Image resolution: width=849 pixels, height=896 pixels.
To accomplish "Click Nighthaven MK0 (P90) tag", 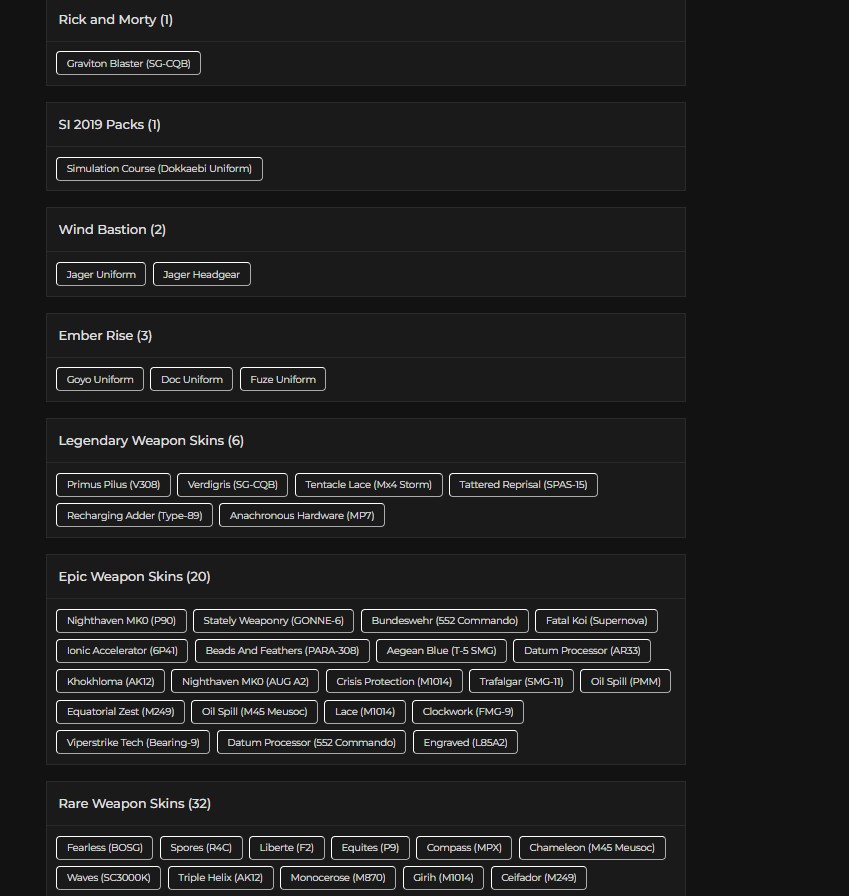I will click(122, 621).
